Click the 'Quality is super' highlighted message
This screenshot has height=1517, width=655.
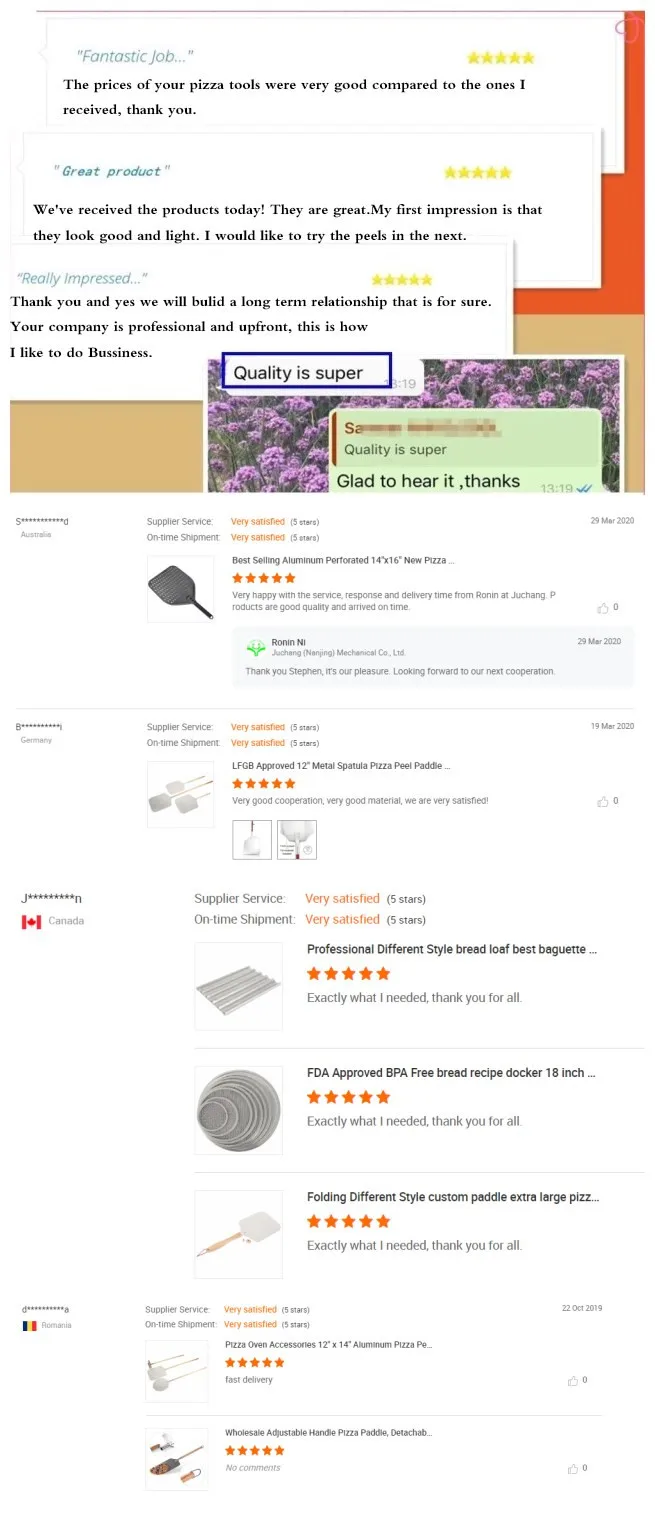tap(305, 373)
